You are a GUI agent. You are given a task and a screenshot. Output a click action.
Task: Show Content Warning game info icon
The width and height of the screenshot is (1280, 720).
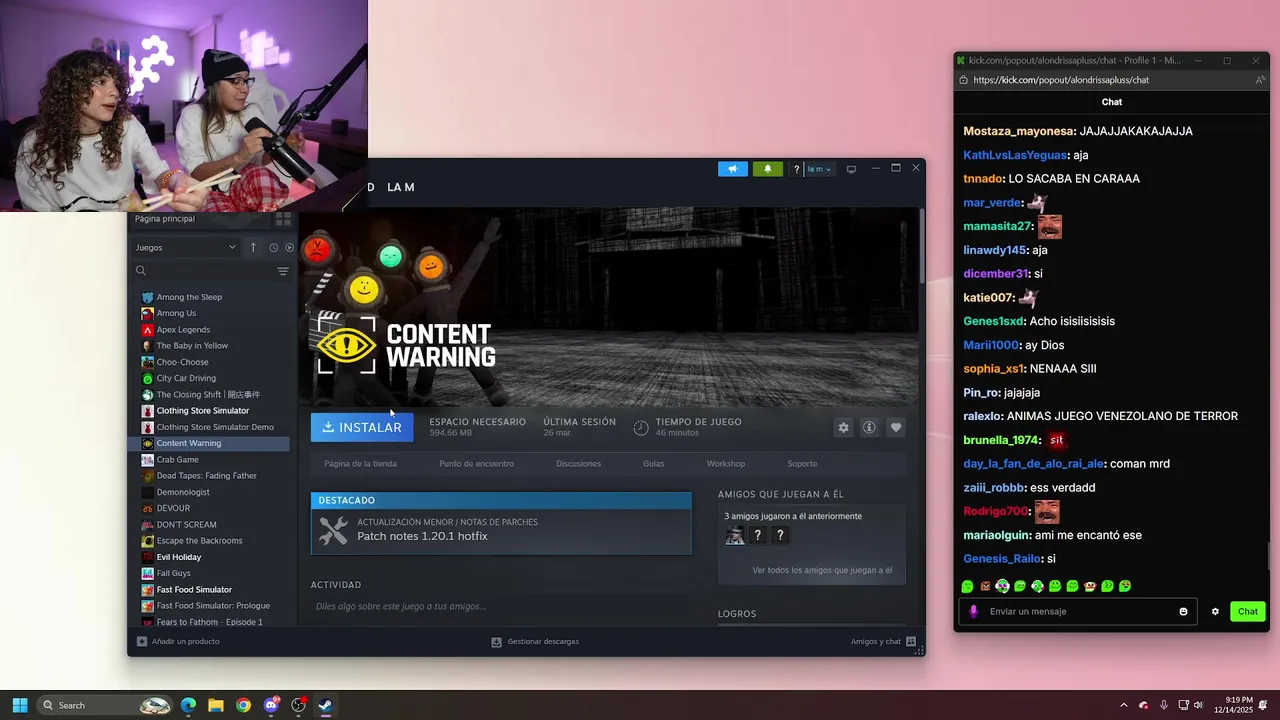tap(869, 427)
